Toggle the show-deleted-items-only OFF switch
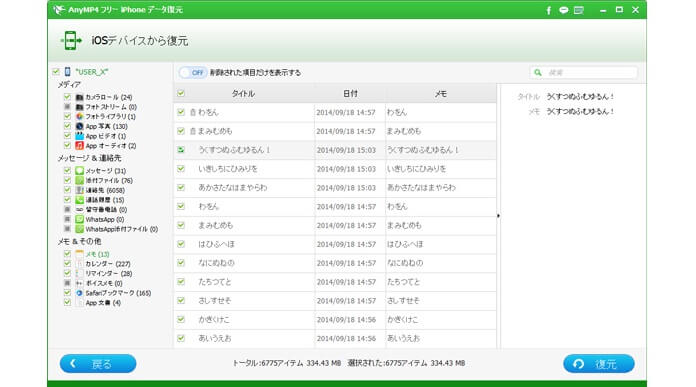Image resolution: width=696 pixels, height=387 pixels. point(193,72)
